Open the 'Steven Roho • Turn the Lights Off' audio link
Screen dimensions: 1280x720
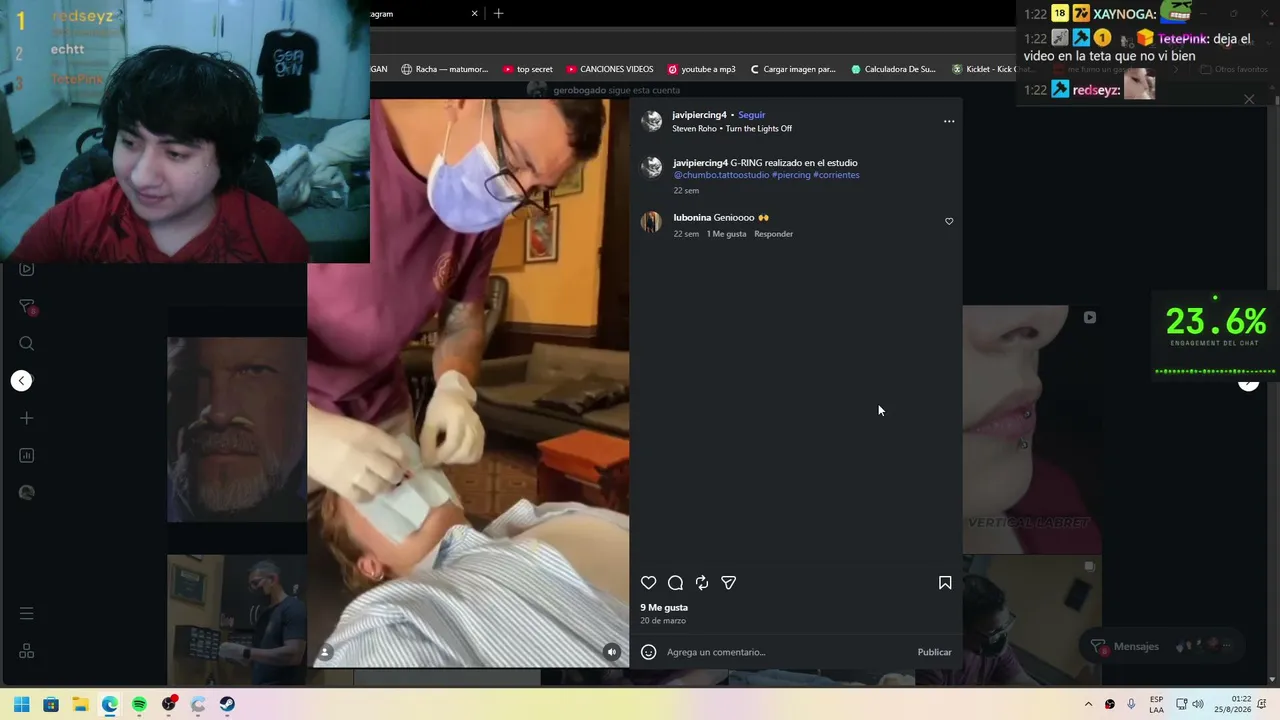(732, 129)
